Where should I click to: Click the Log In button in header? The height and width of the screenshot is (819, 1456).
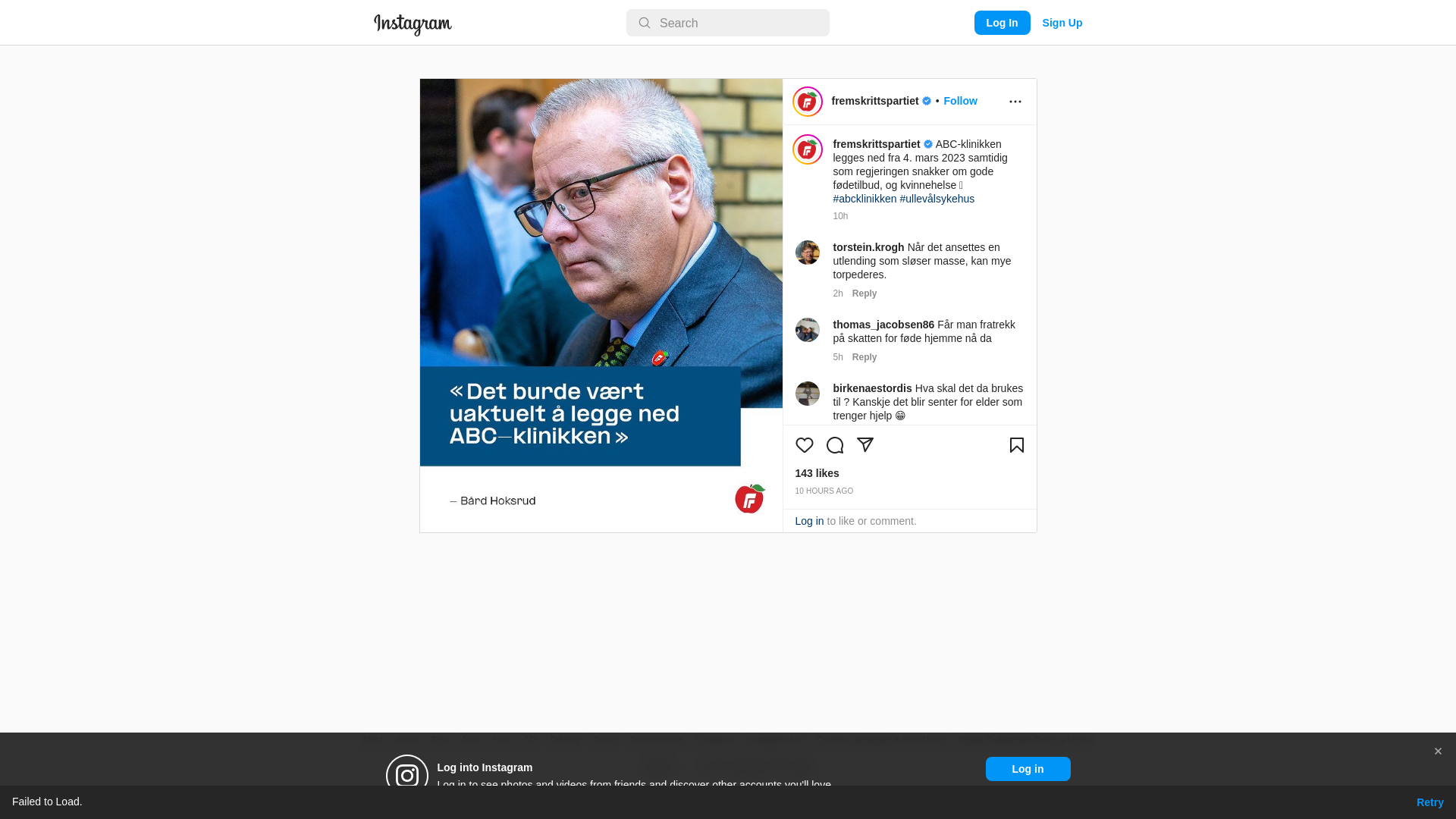point(1002,23)
